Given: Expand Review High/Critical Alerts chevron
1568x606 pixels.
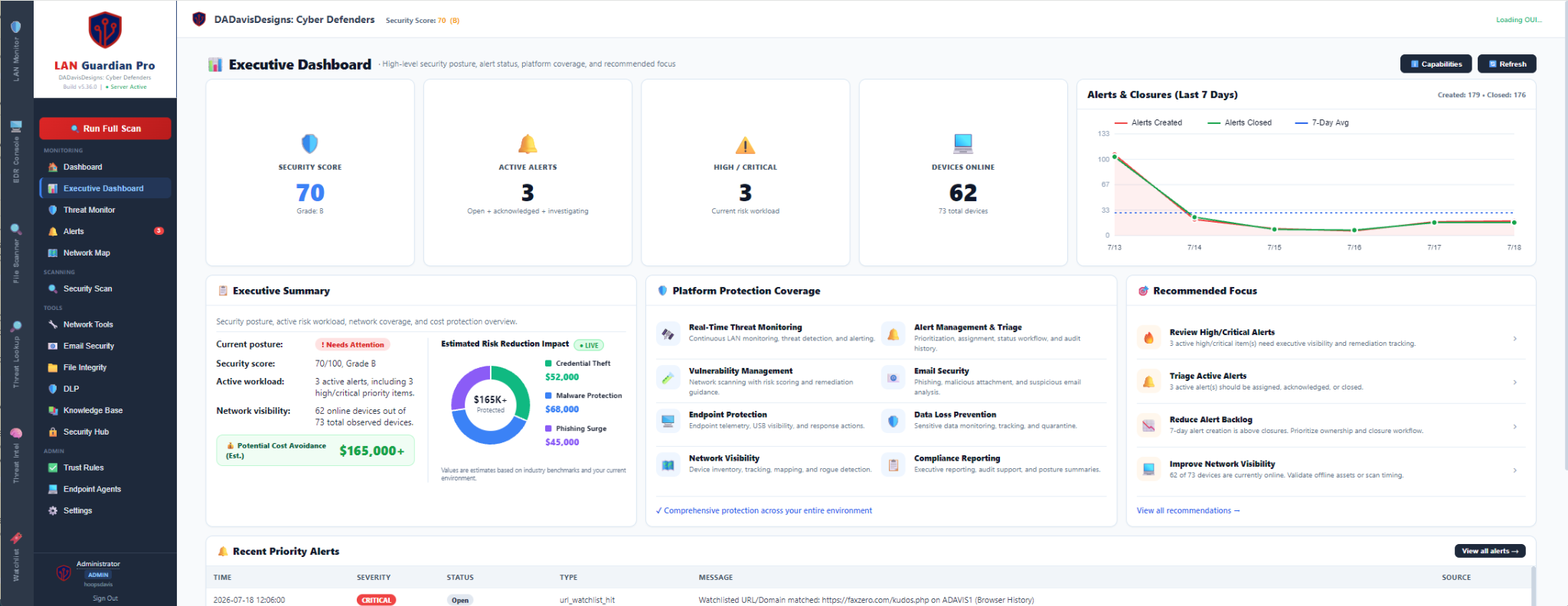Looking at the screenshot, I should point(1515,338).
